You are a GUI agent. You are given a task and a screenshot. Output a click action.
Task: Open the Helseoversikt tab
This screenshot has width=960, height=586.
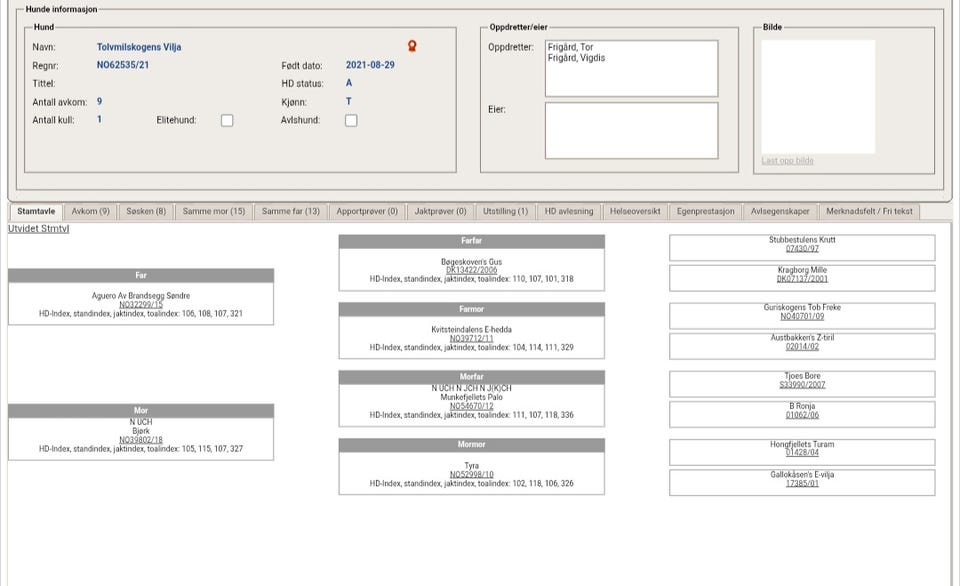point(635,211)
